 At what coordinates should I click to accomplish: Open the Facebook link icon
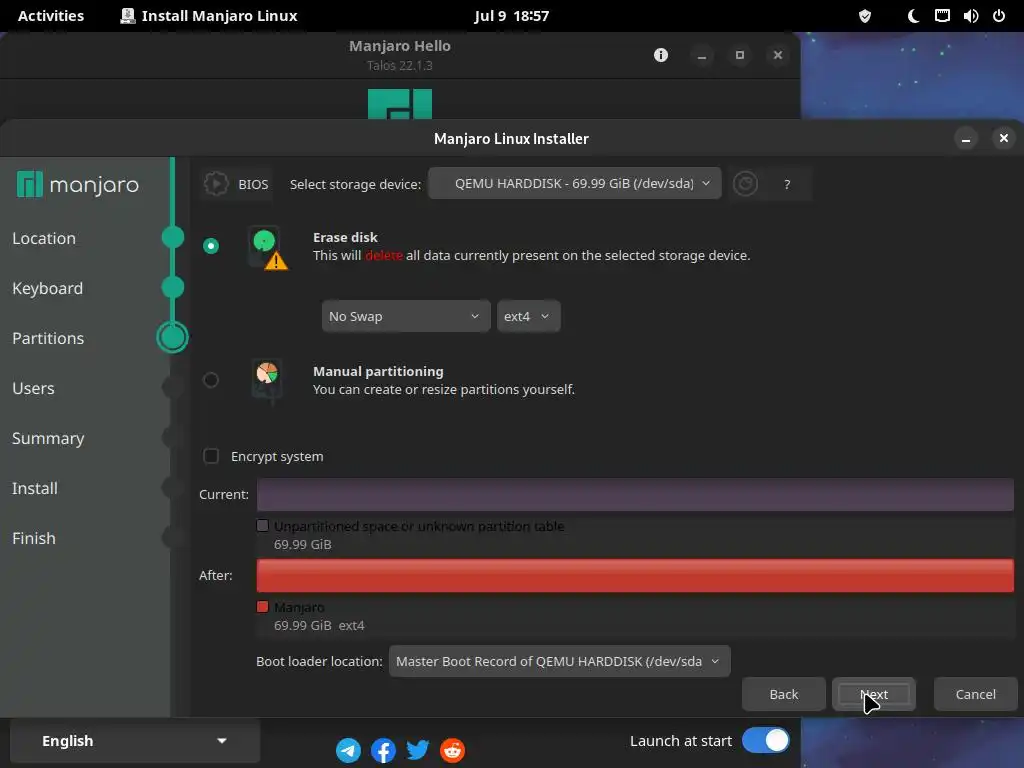[x=383, y=750]
